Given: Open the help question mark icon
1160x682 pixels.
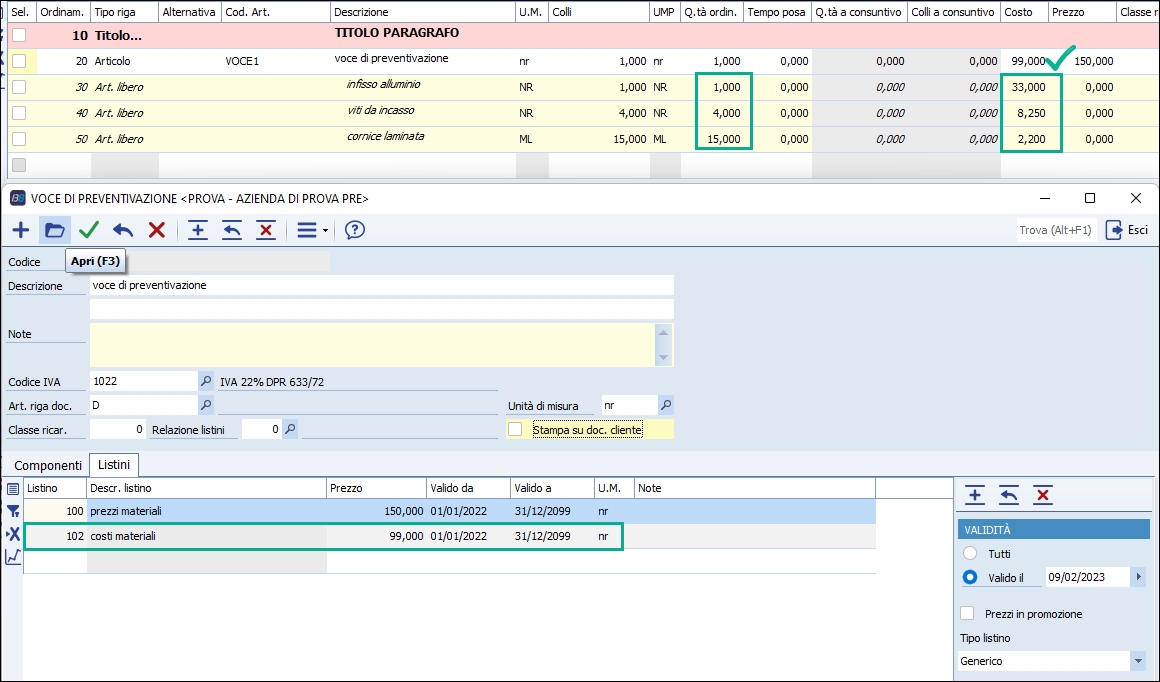Looking at the screenshot, I should [354, 231].
